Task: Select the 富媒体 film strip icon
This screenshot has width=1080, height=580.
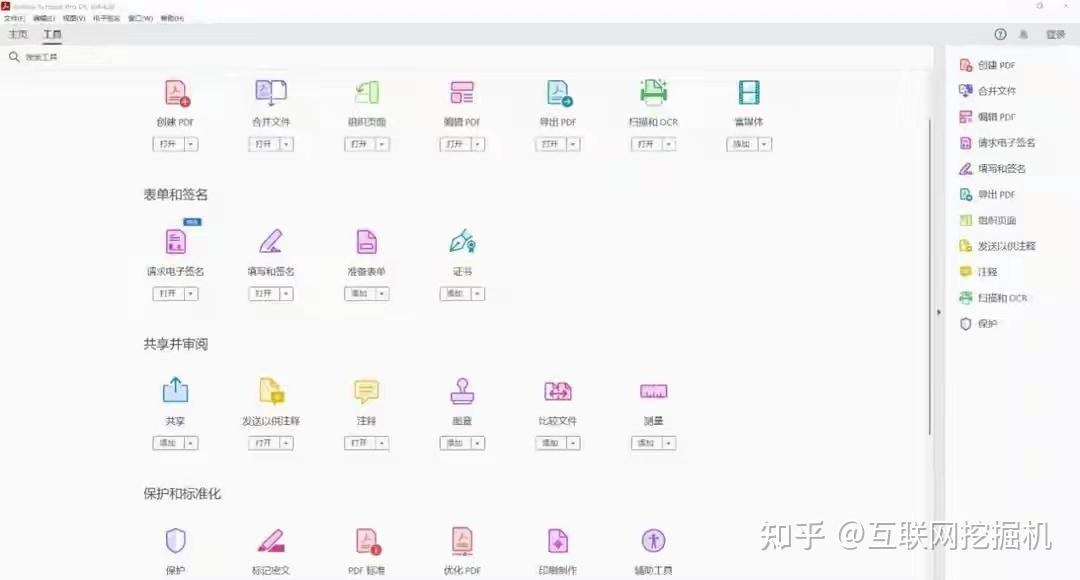Action: 749,93
